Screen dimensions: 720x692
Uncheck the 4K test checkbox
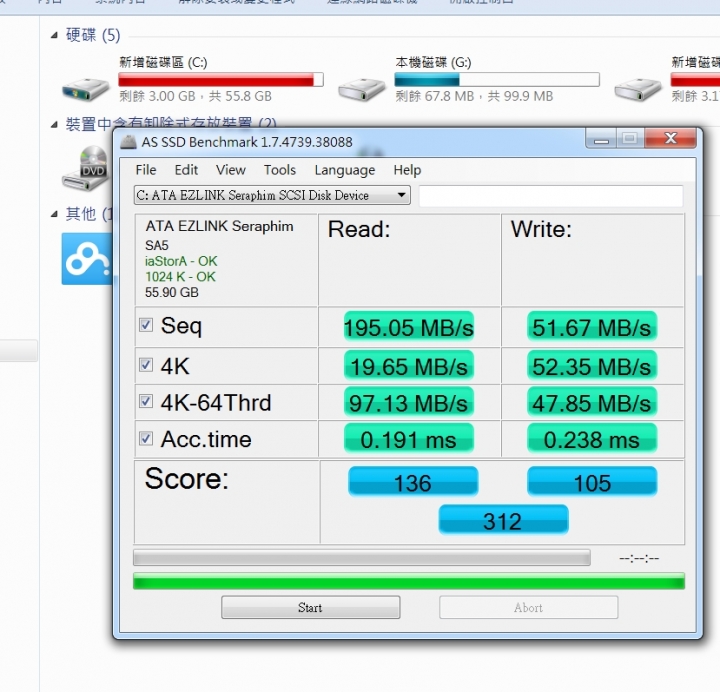(x=146, y=365)
